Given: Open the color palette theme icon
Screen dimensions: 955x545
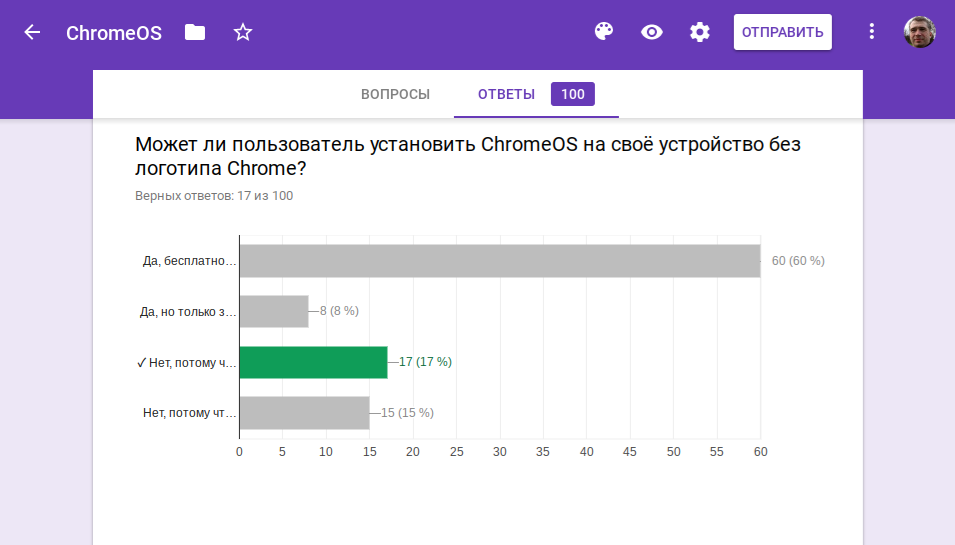Looking at the screenshot, I should [604, 32].
